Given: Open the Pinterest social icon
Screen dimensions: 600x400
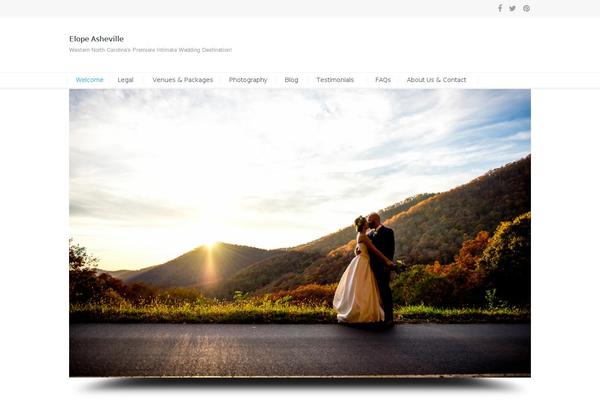Looking at the screenshot, I should (527, 8).
